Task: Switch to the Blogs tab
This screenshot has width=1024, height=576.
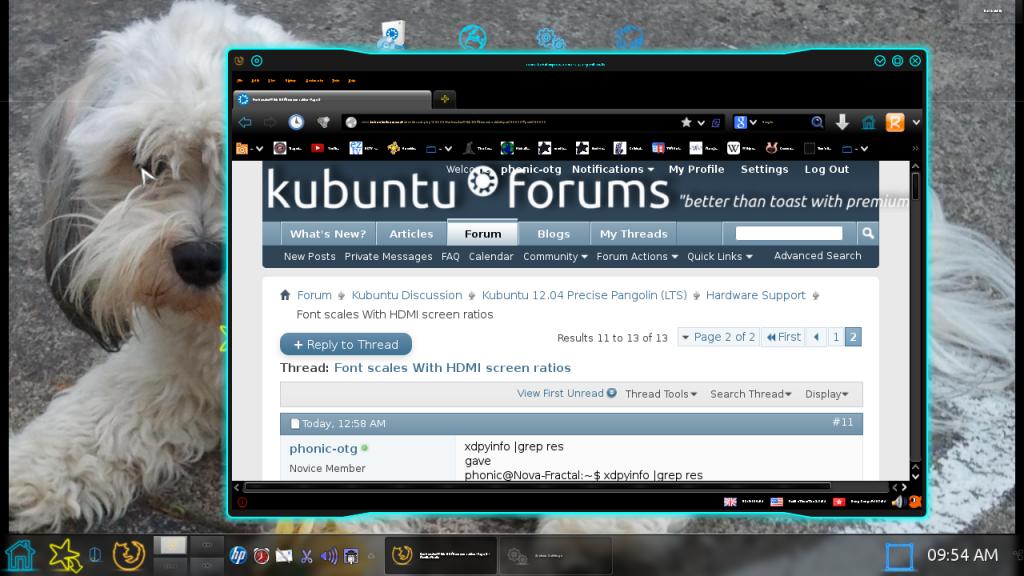Action: pos(553,234)
